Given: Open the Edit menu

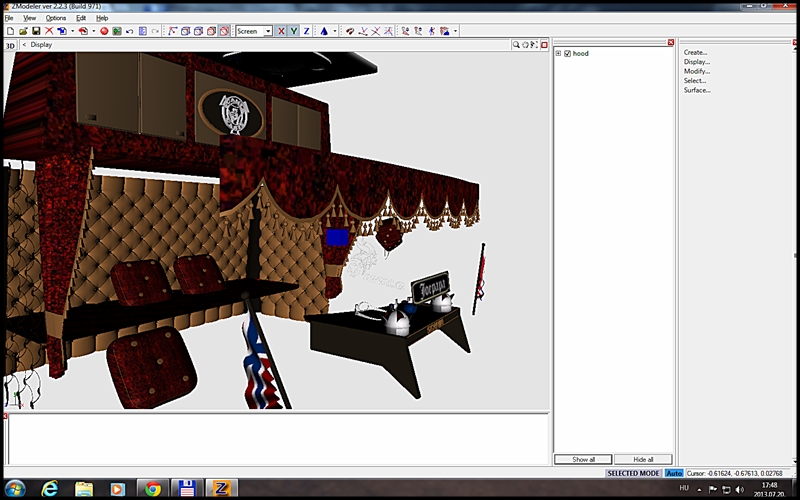Looking at the screenshot, I should [x=81, y=18].
